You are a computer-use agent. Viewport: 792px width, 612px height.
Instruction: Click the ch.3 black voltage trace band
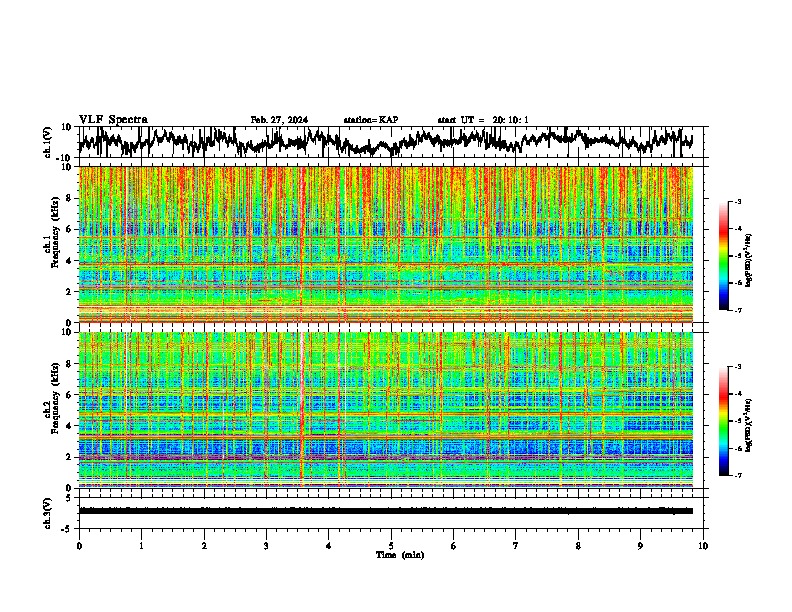pos(385,511)
